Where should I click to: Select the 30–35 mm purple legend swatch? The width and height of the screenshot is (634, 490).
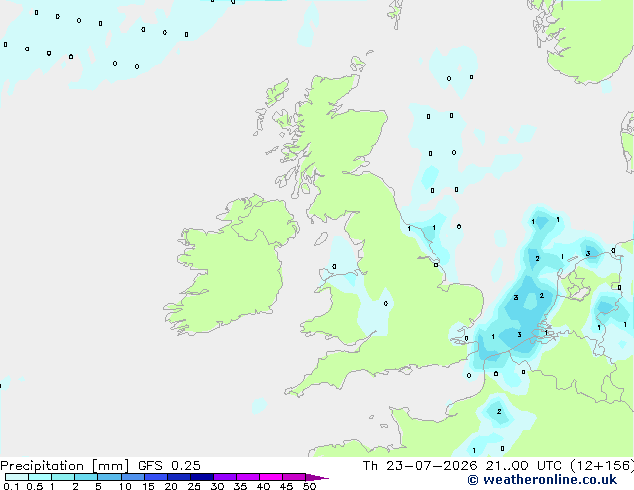point(224,477)
